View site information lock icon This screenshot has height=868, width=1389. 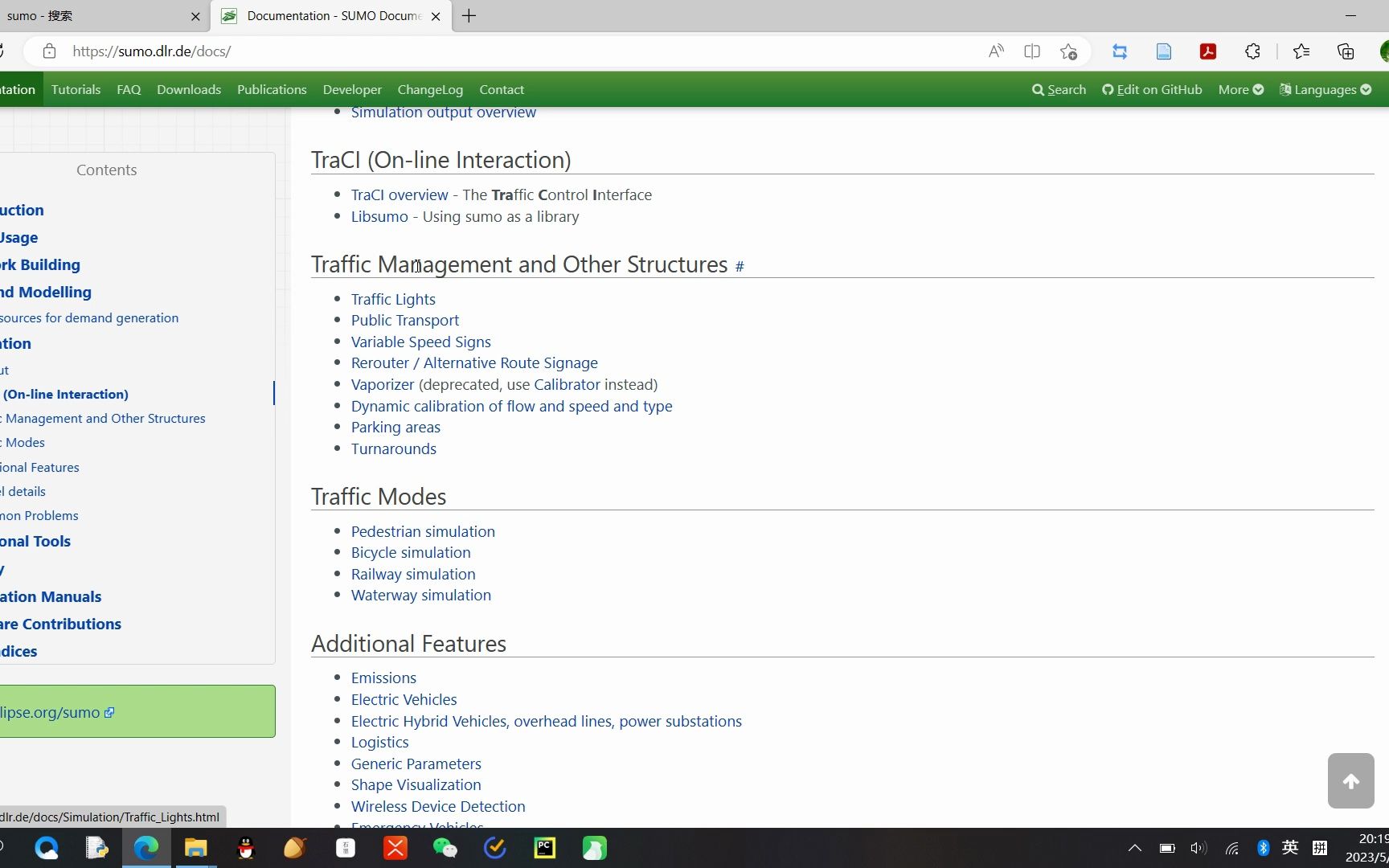49,51
